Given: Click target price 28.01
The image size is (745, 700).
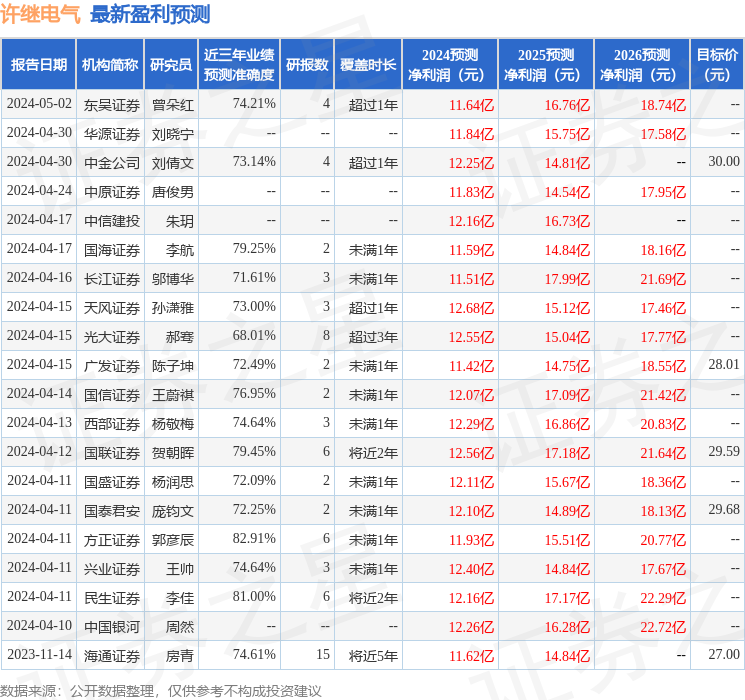Looking at the screenshot, I should 724,364.
